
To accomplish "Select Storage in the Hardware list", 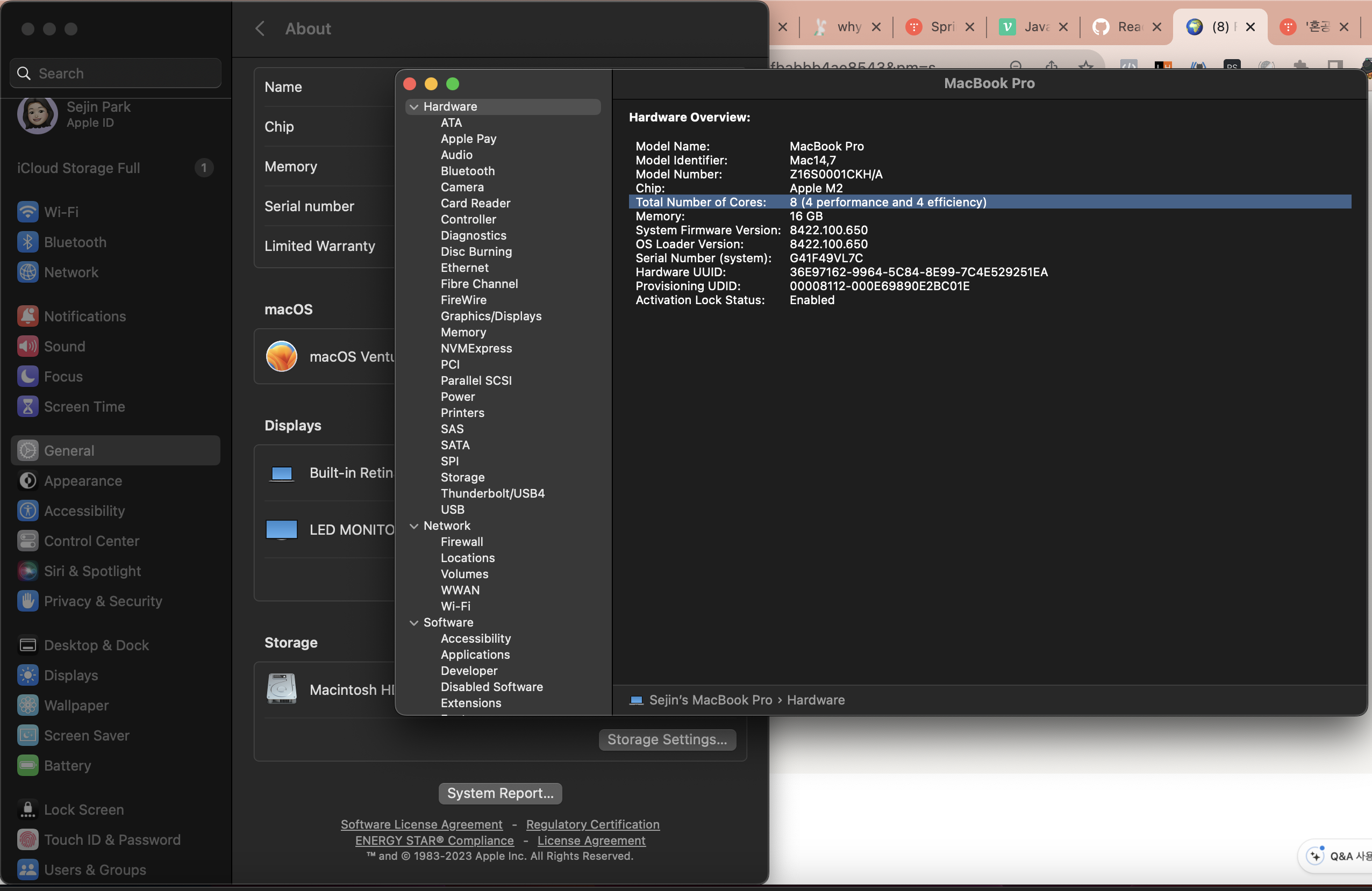I will [462, 477].
